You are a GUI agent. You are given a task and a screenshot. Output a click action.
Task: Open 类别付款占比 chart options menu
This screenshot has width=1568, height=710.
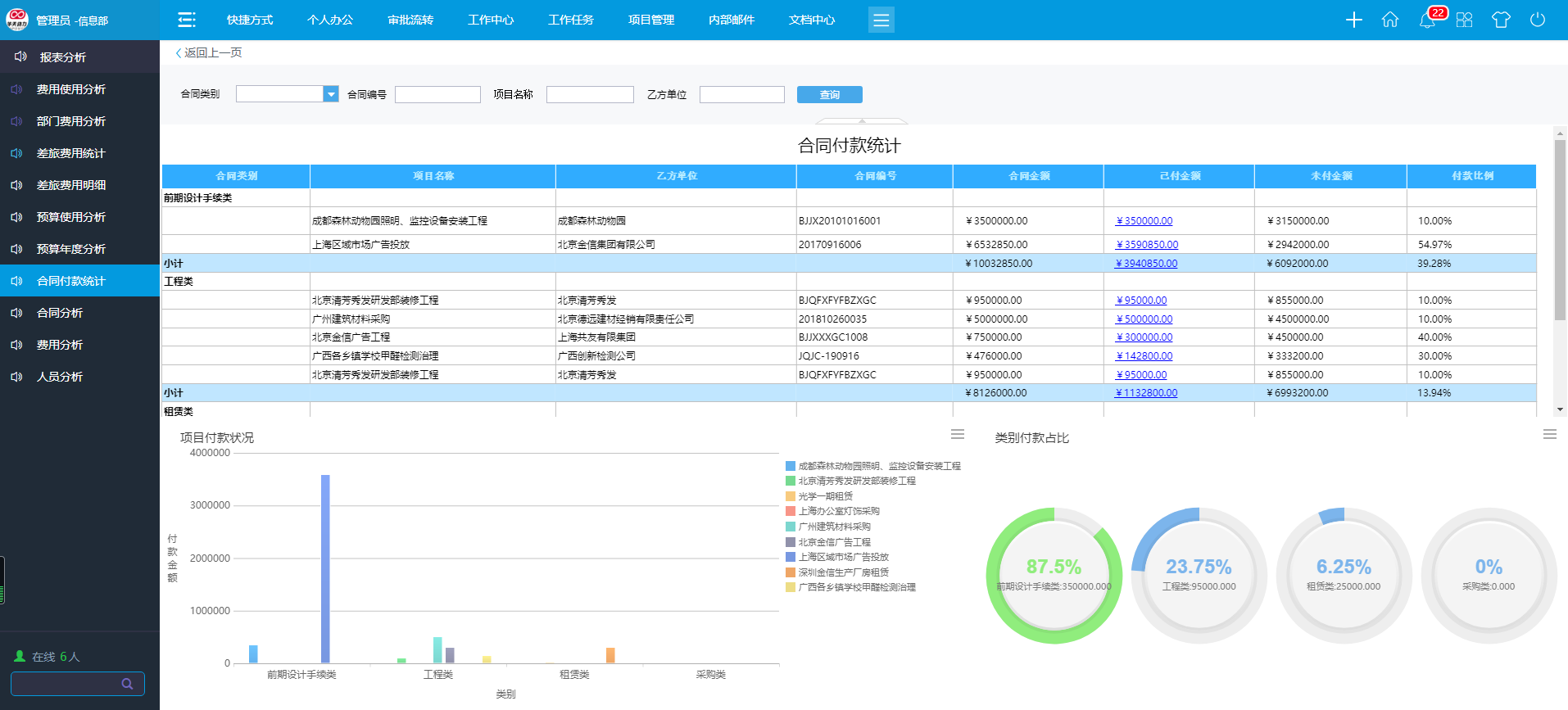coord(1549,434)
